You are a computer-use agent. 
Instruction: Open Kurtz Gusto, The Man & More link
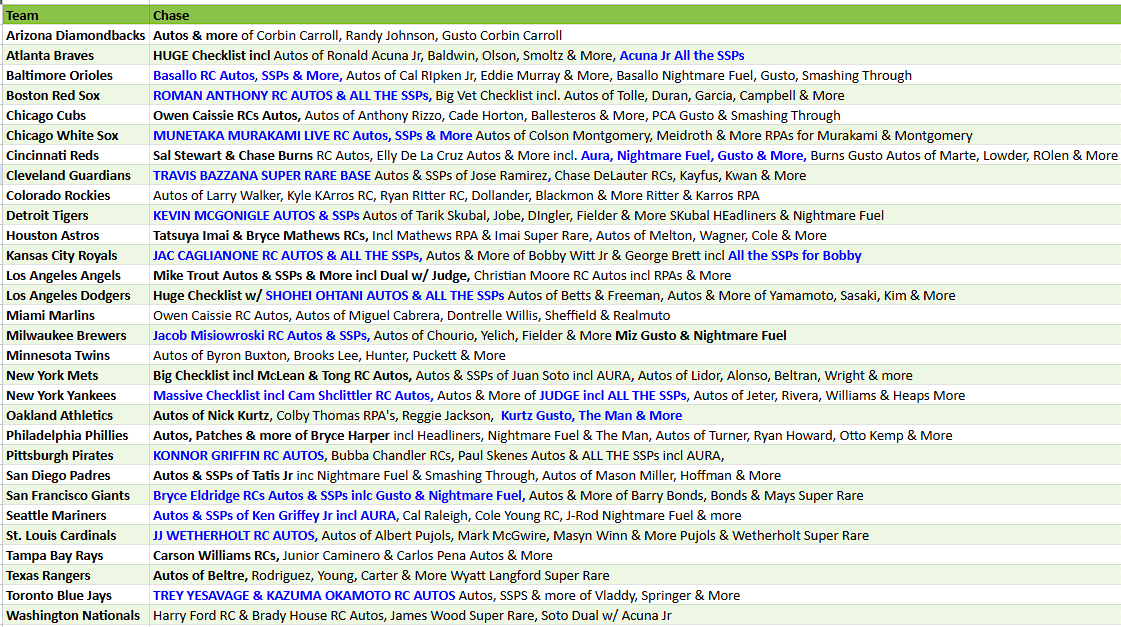(x=591, y=415)
